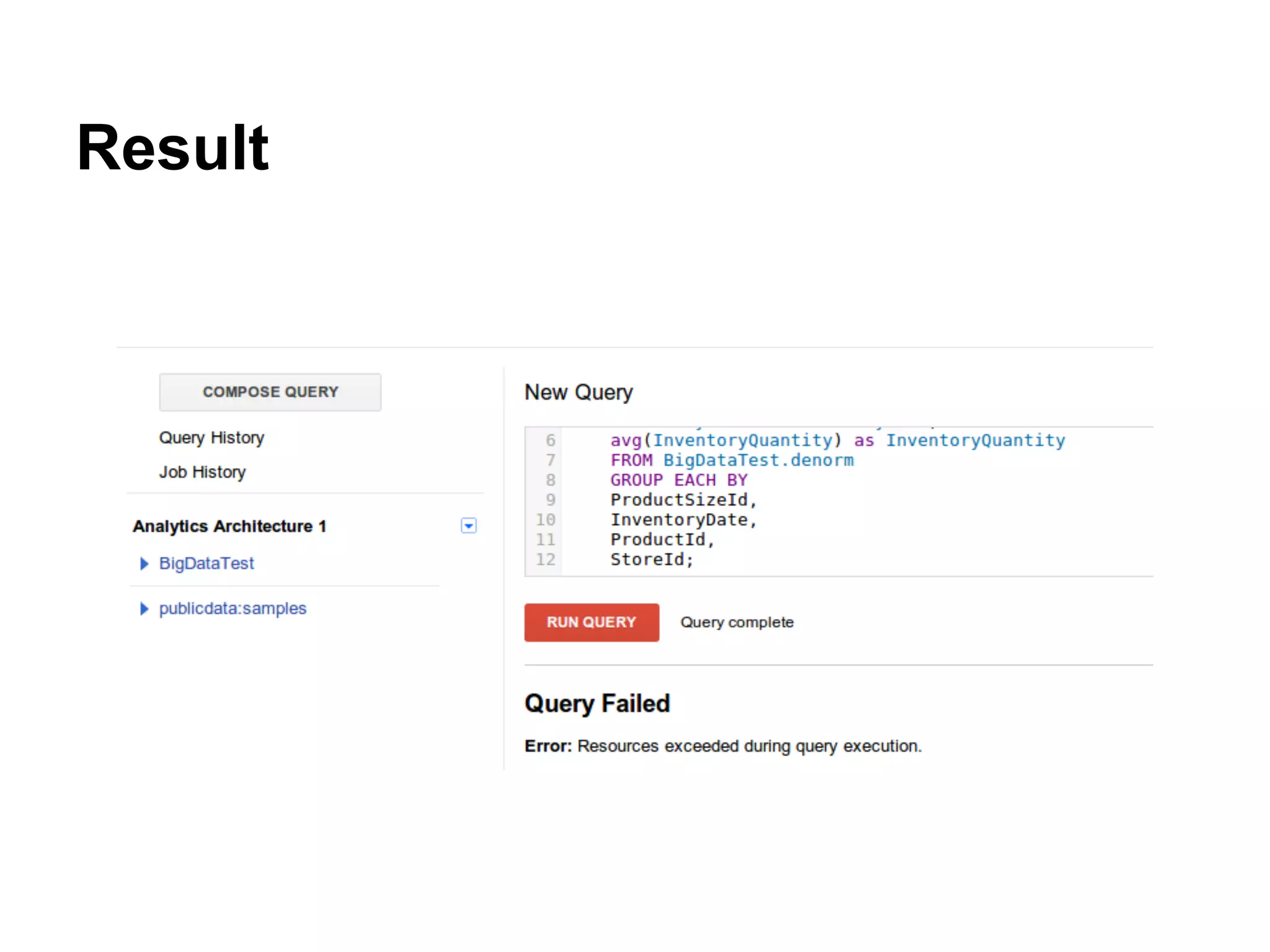Click the Resources exceeded error message
Image resolution: width=1270 pixels, height=952 pixels.
tap(749, 746)
